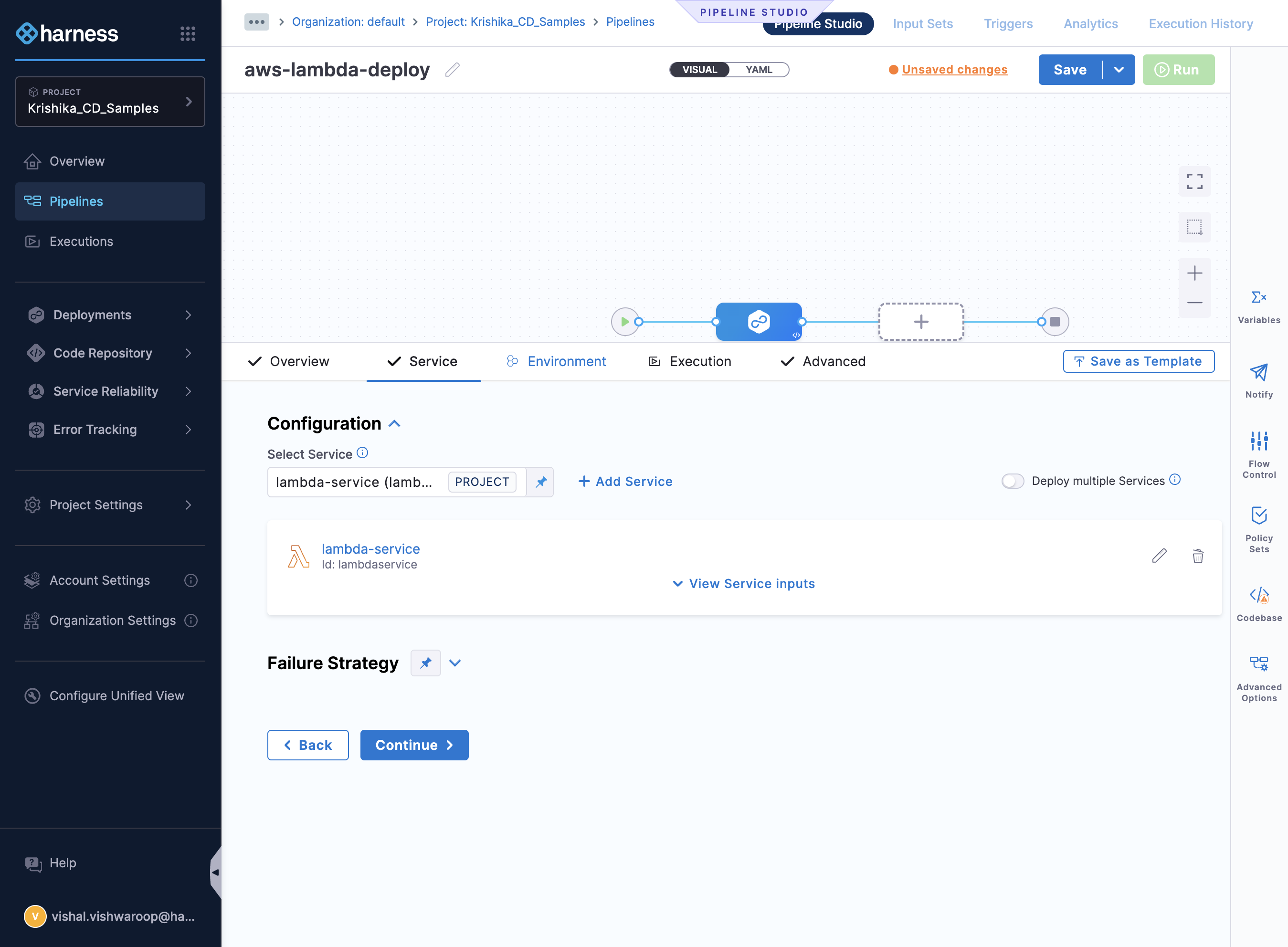Pin the Select Service field value
Screen dimensions: 1288x947
tap(540, 482)
